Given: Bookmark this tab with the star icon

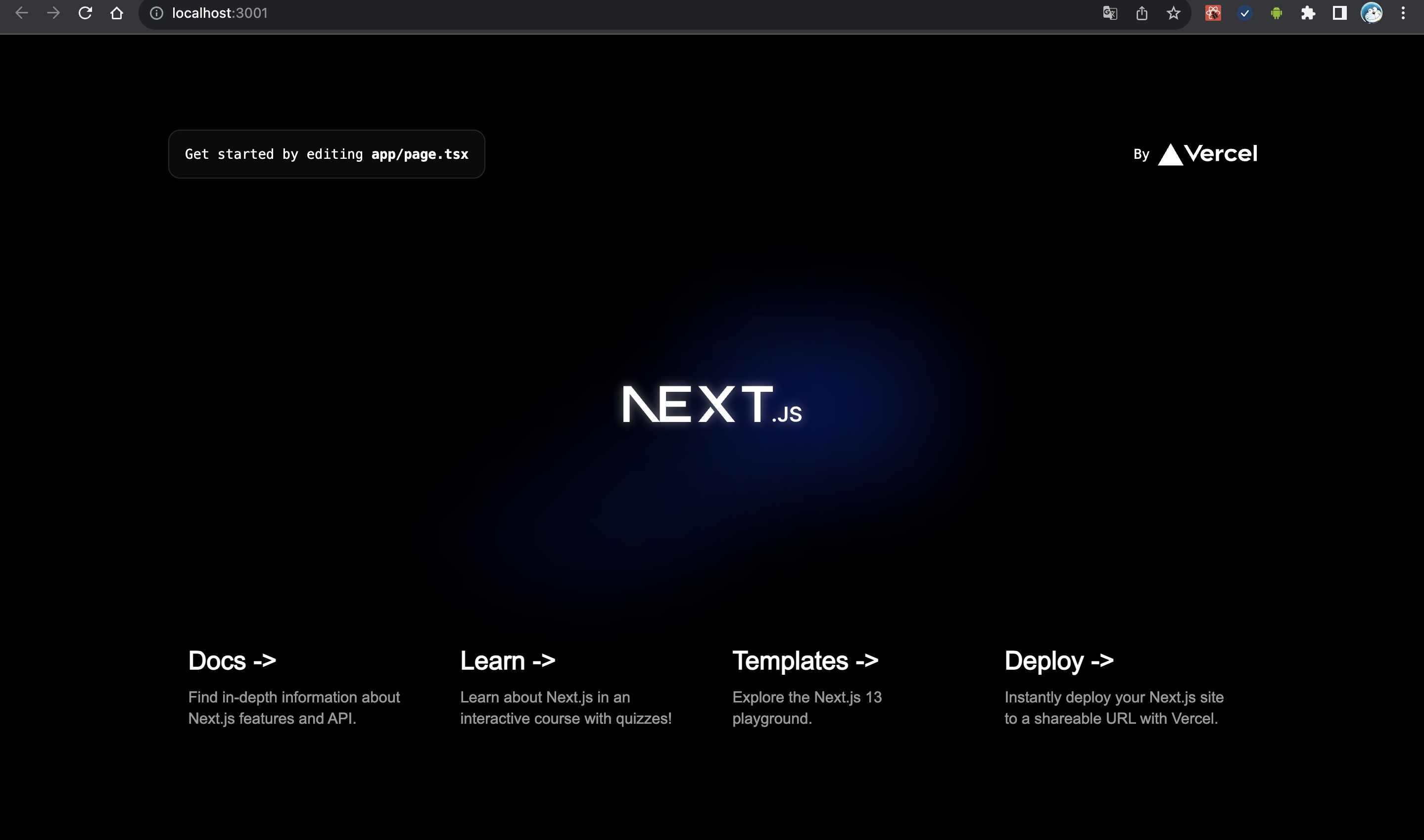Looking at the screenshot, I should click(x=1173, y=13).
